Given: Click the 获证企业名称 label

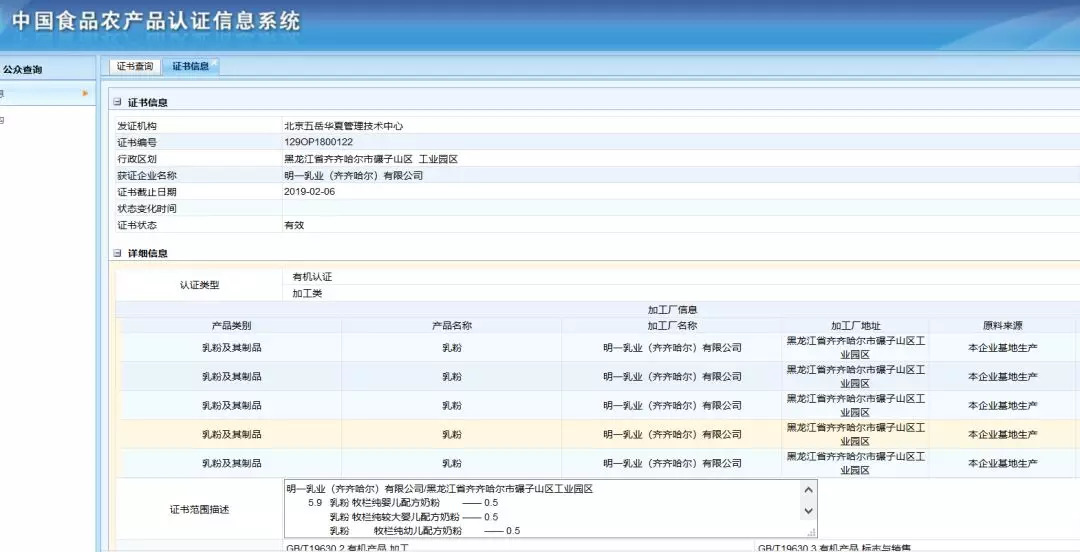Looking at the screenshot, I should (147, 176).
